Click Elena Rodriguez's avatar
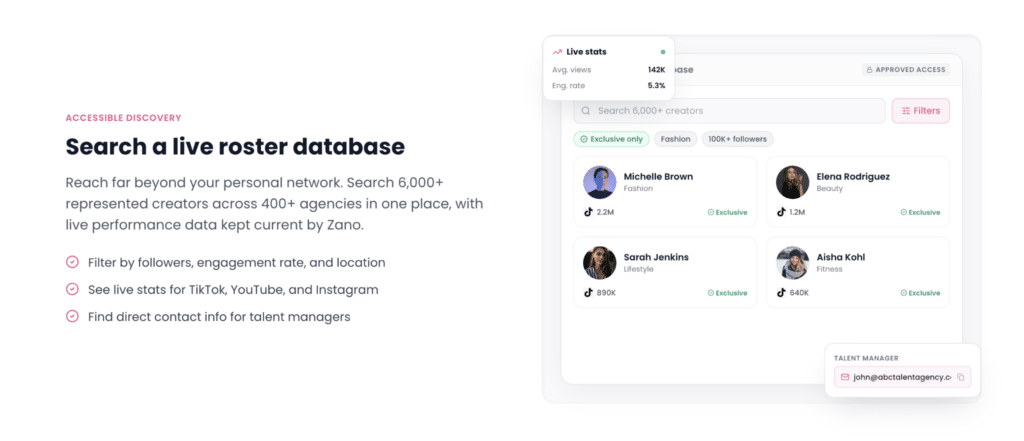 click(x=792, y=182)
